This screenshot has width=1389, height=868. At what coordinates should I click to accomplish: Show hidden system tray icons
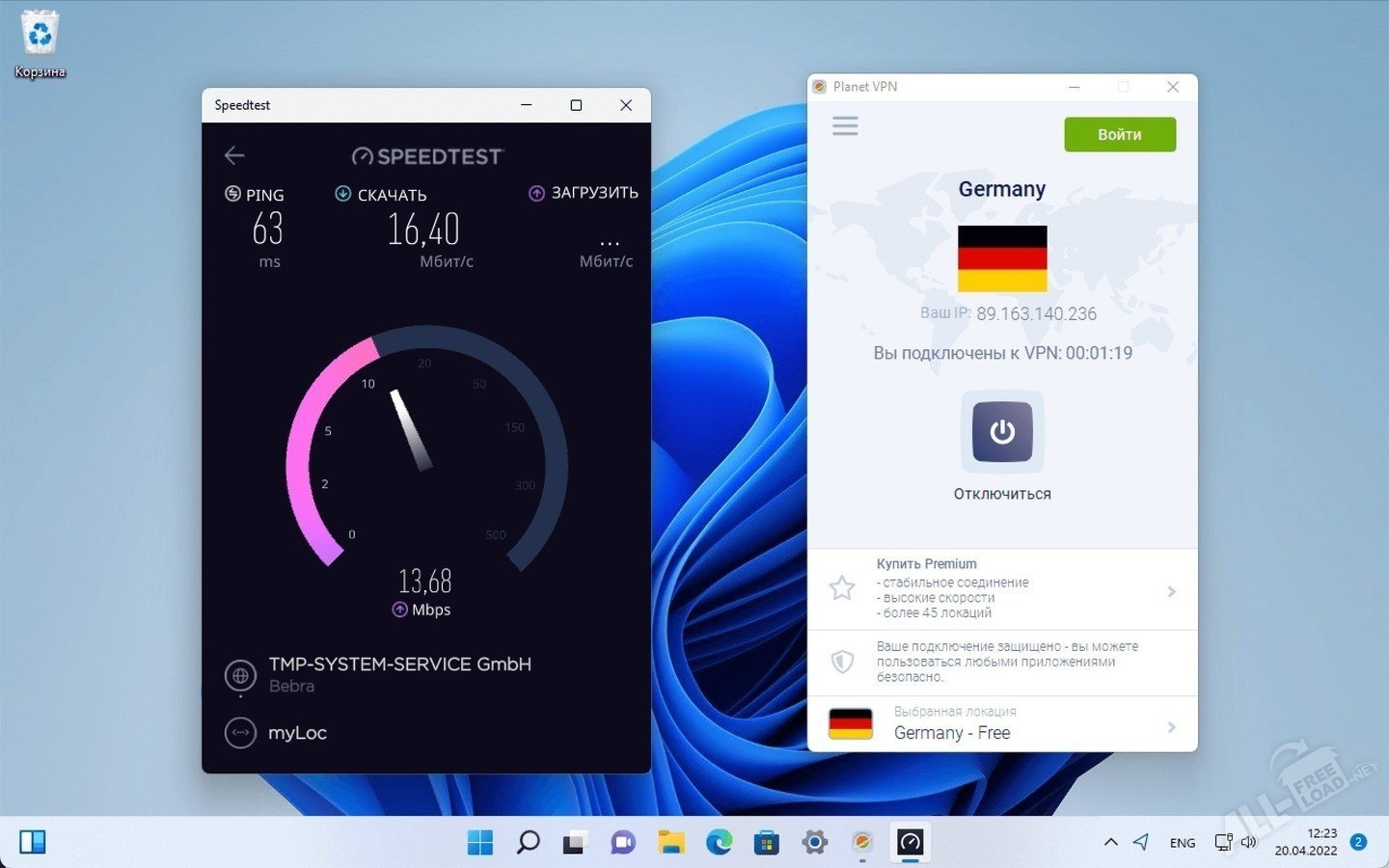click(x=1111, y=842)
